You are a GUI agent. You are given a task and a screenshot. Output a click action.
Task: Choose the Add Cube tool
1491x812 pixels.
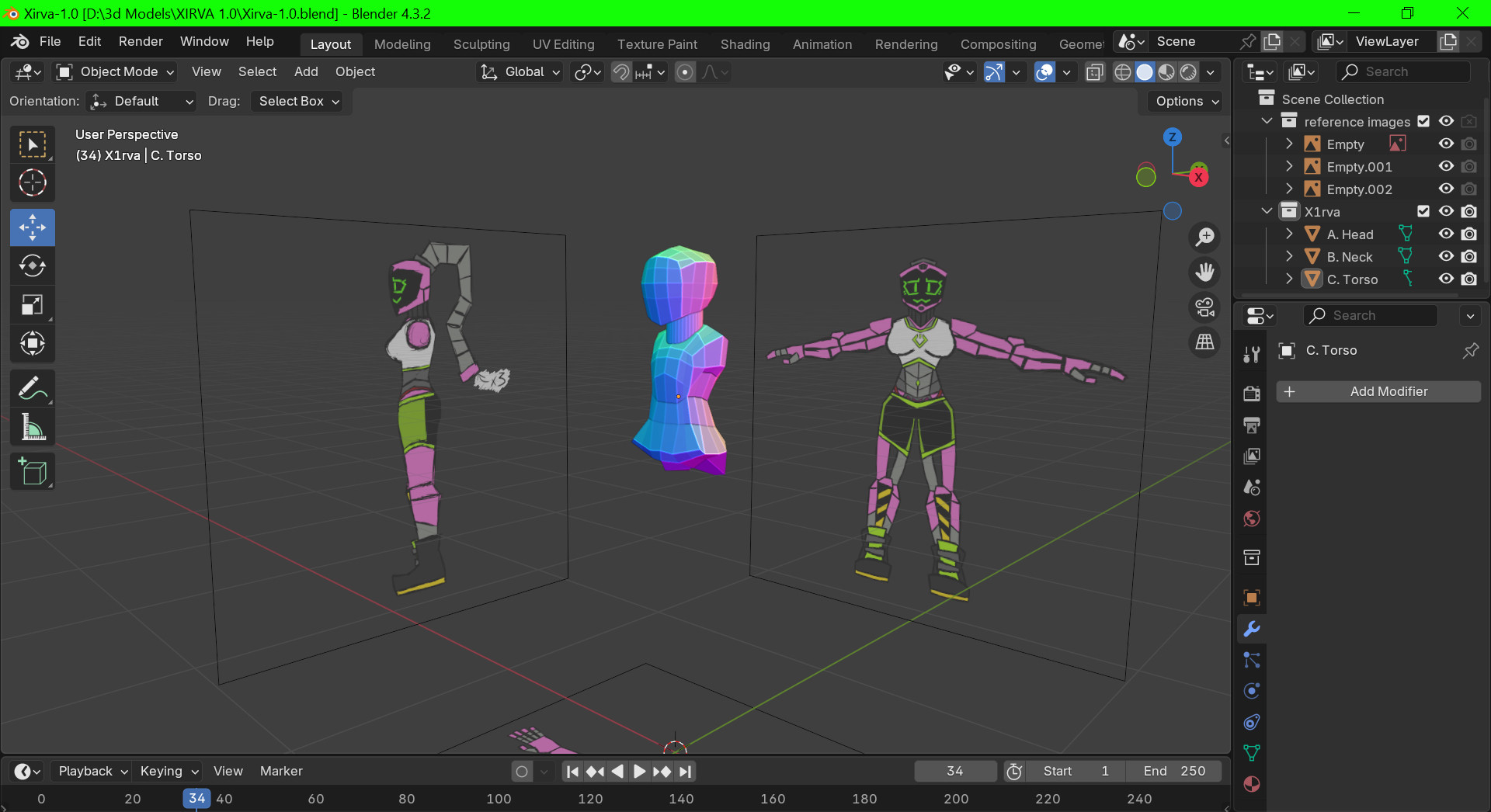tap(33, 471)
